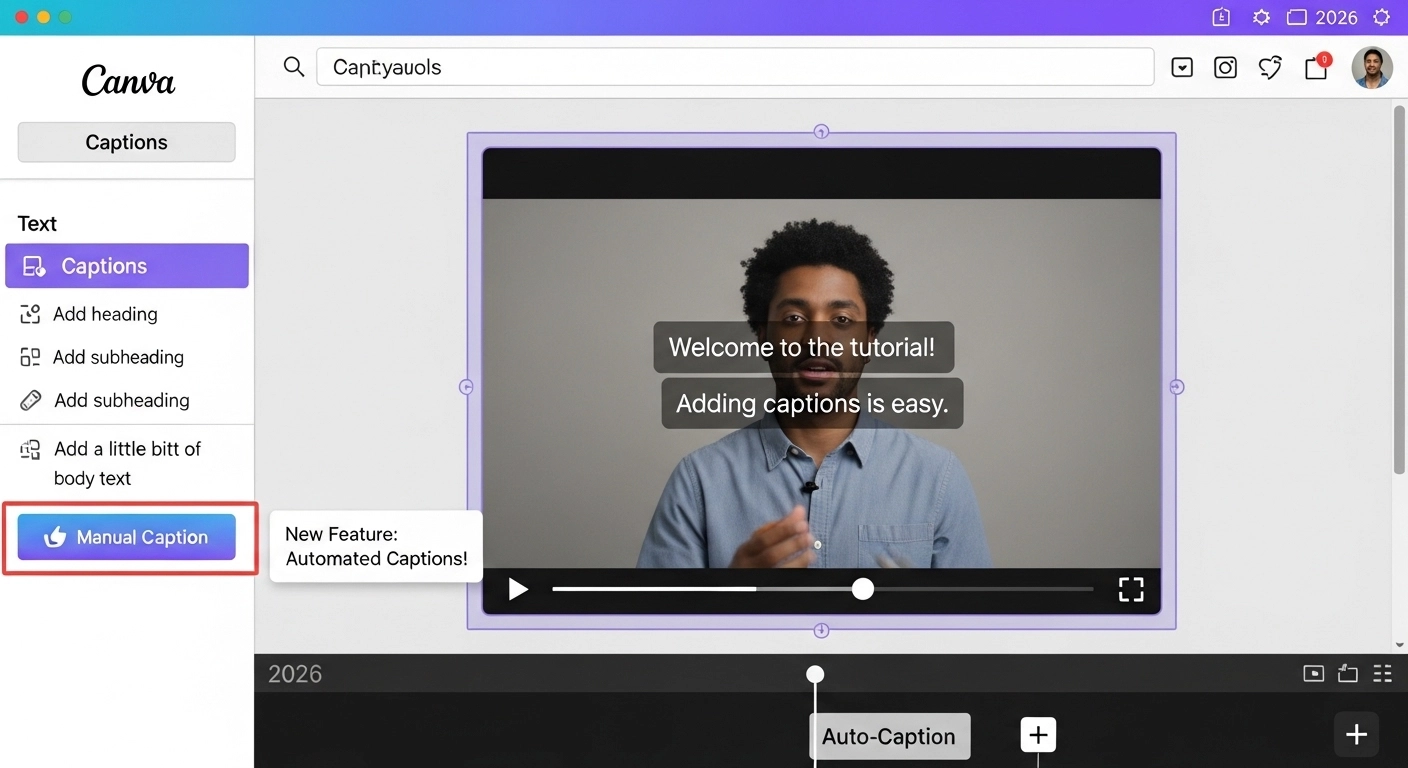Click the heart icon in top toolbar
This screenshot has width=1408, height=768.
click(1270, 68)
